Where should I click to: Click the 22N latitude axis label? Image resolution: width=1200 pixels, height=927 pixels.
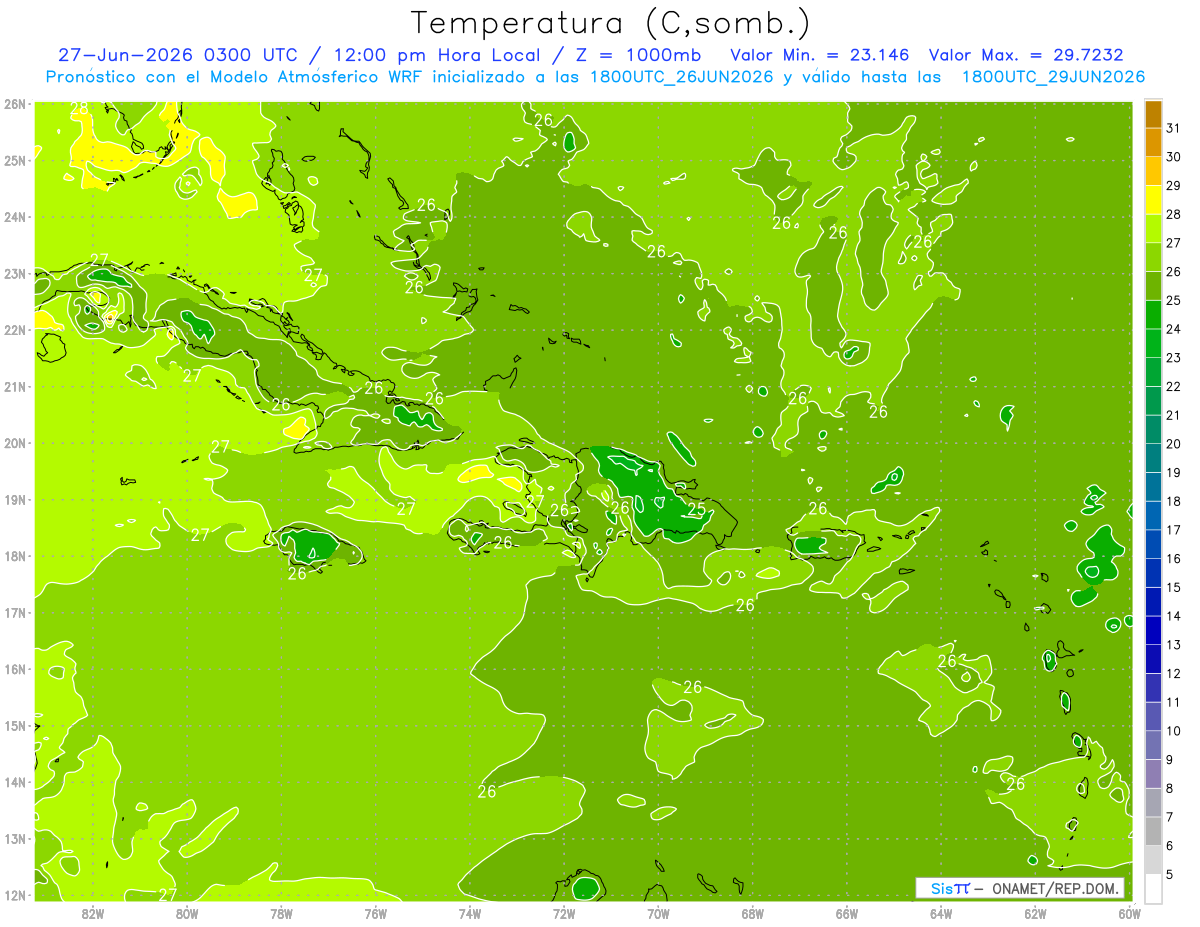(x=14, y=330)
